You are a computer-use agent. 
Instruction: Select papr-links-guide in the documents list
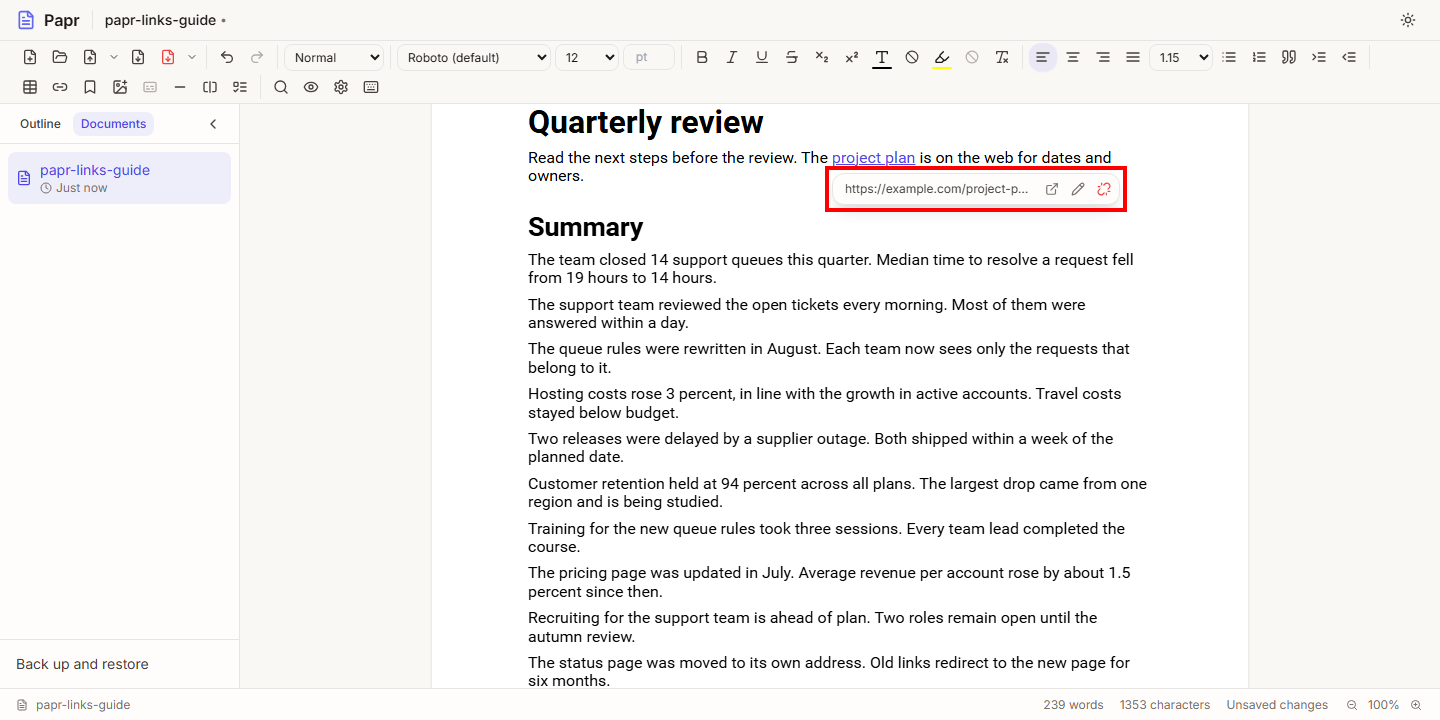119,178
